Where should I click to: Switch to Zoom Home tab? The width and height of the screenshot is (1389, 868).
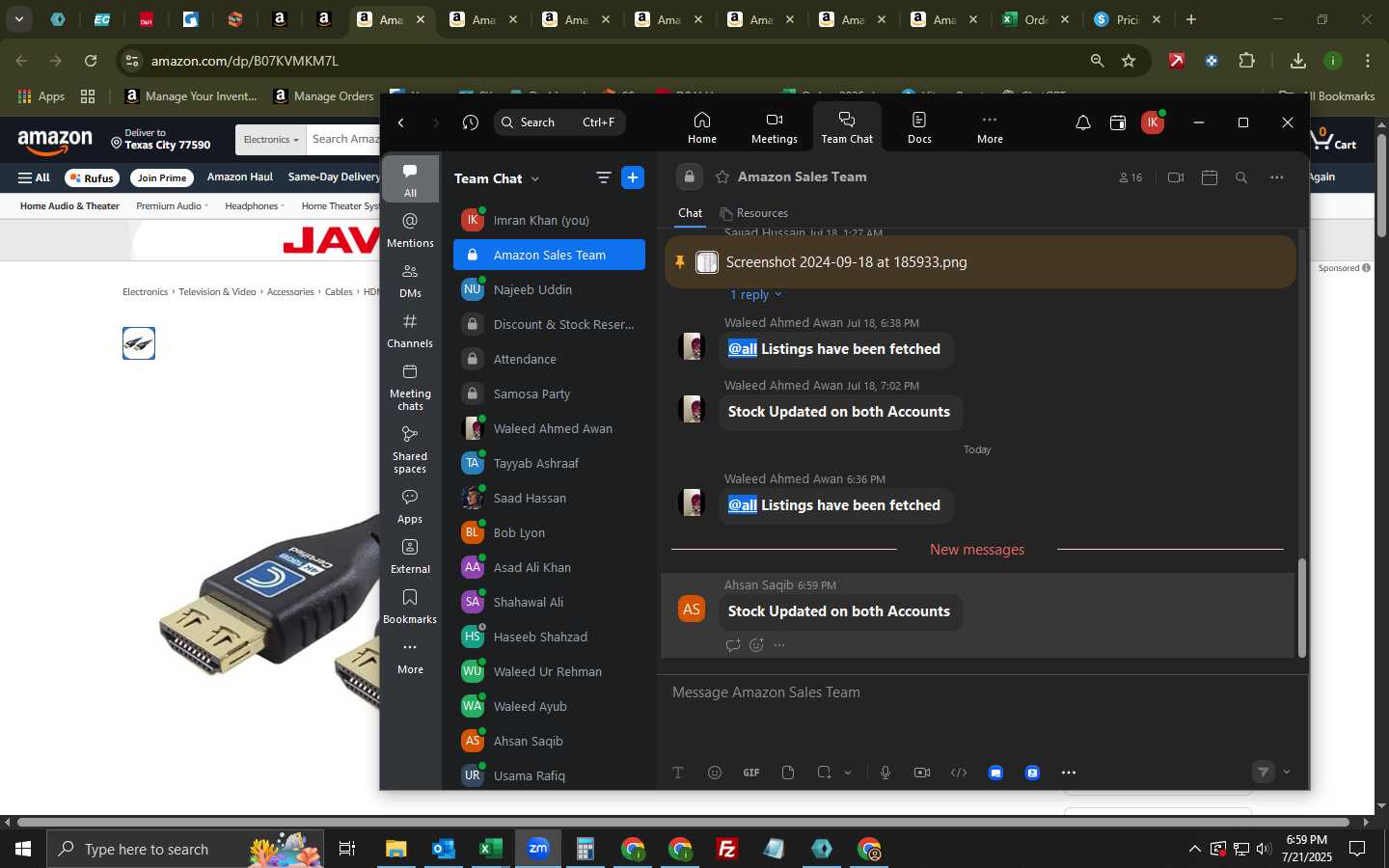point(702,126)
